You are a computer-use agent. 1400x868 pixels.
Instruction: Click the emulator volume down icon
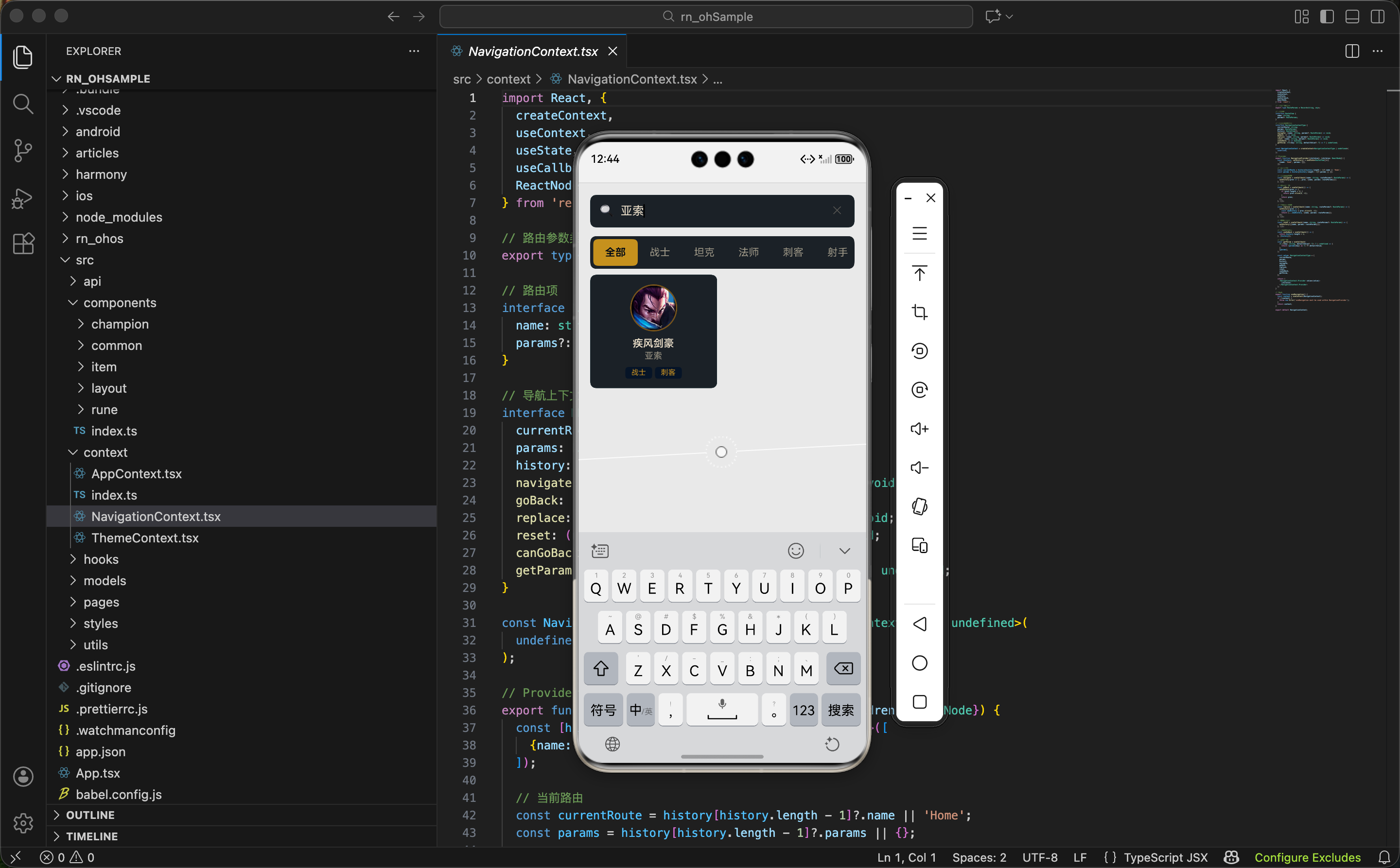tap(919, 468)
